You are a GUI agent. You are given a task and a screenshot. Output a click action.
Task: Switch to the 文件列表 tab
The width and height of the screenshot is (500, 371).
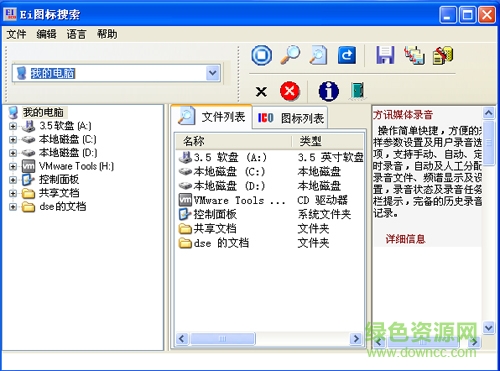coord(211,116)
